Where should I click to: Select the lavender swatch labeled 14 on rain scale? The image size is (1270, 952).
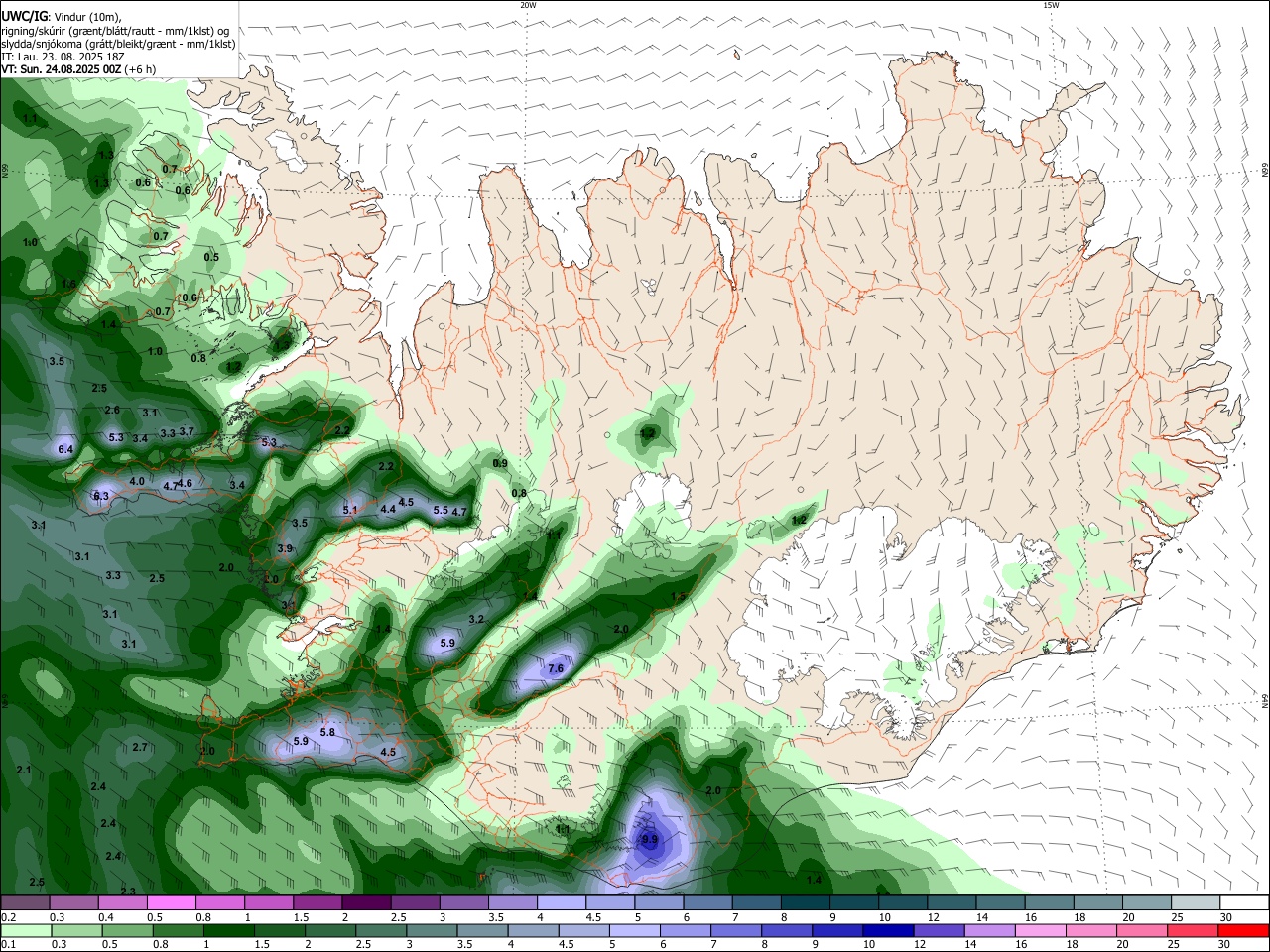tap(990, 931)
